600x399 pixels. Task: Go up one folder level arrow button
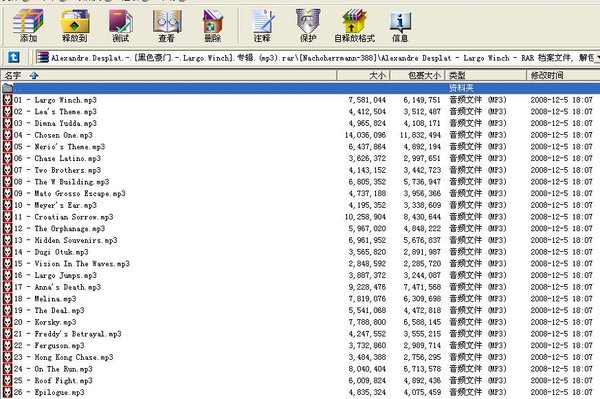point(13,57)
